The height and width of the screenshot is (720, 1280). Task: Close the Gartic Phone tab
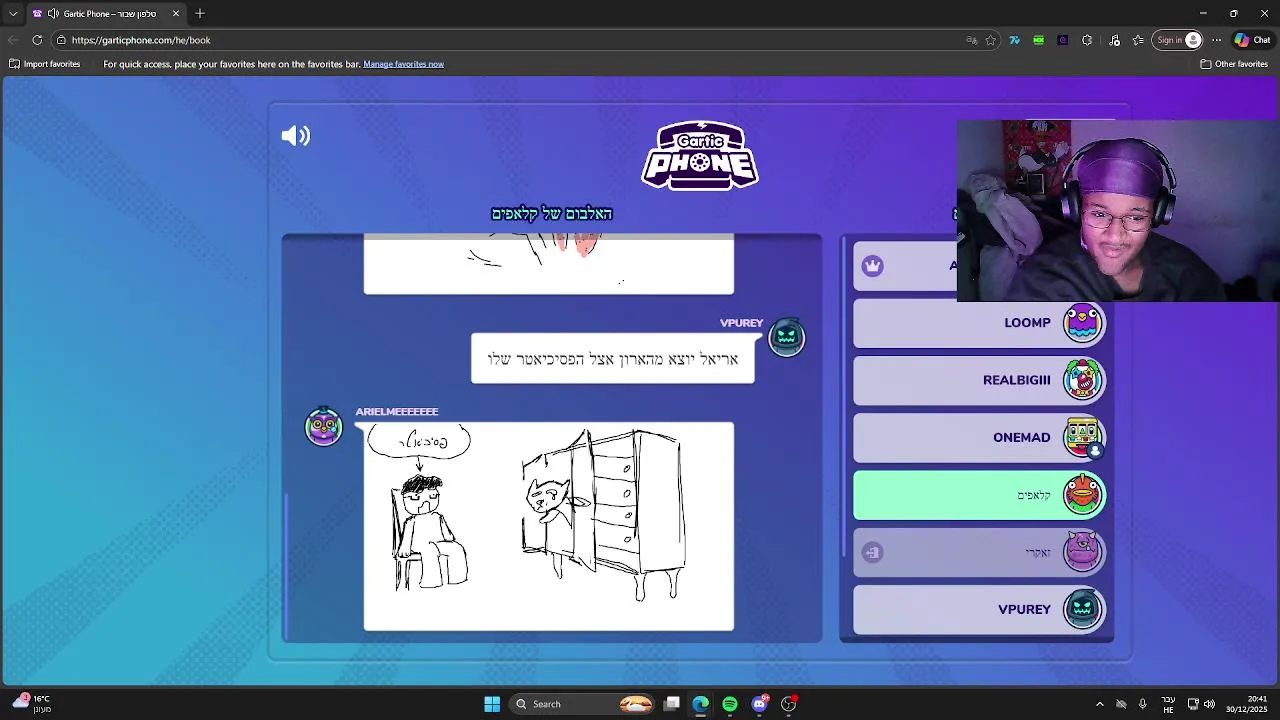[176, 14]
